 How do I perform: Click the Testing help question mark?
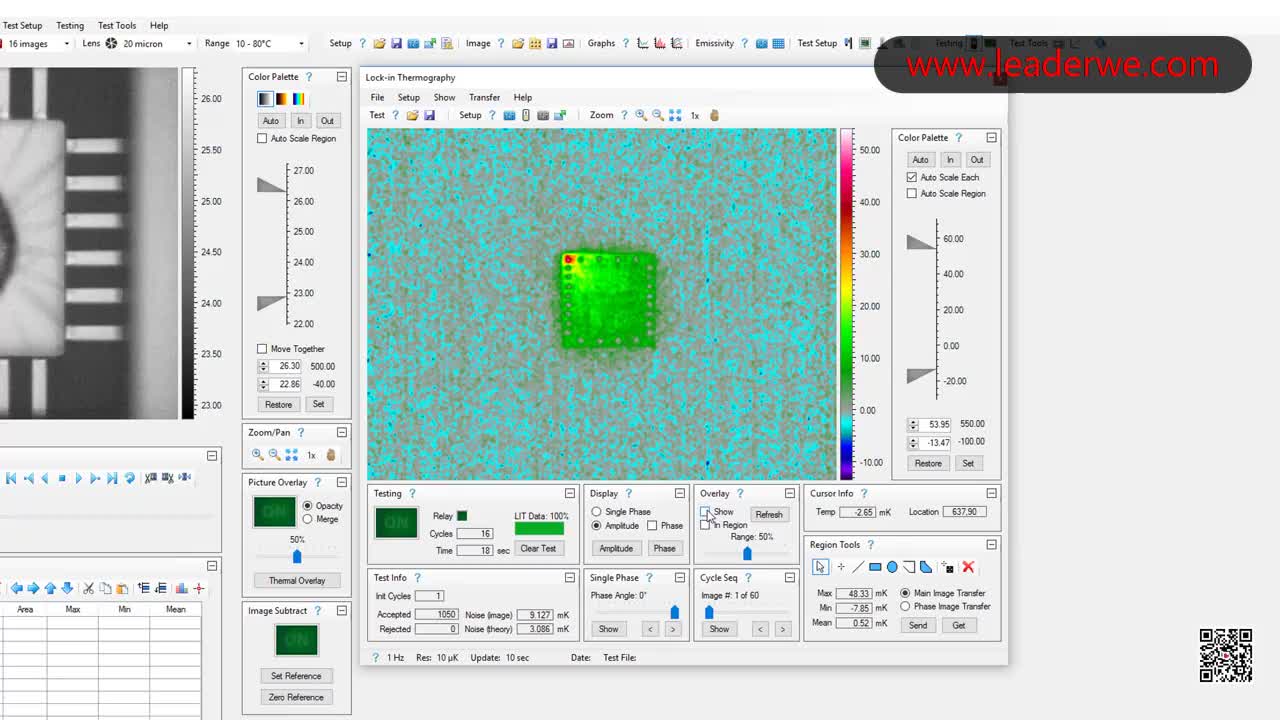coord(412,493)
